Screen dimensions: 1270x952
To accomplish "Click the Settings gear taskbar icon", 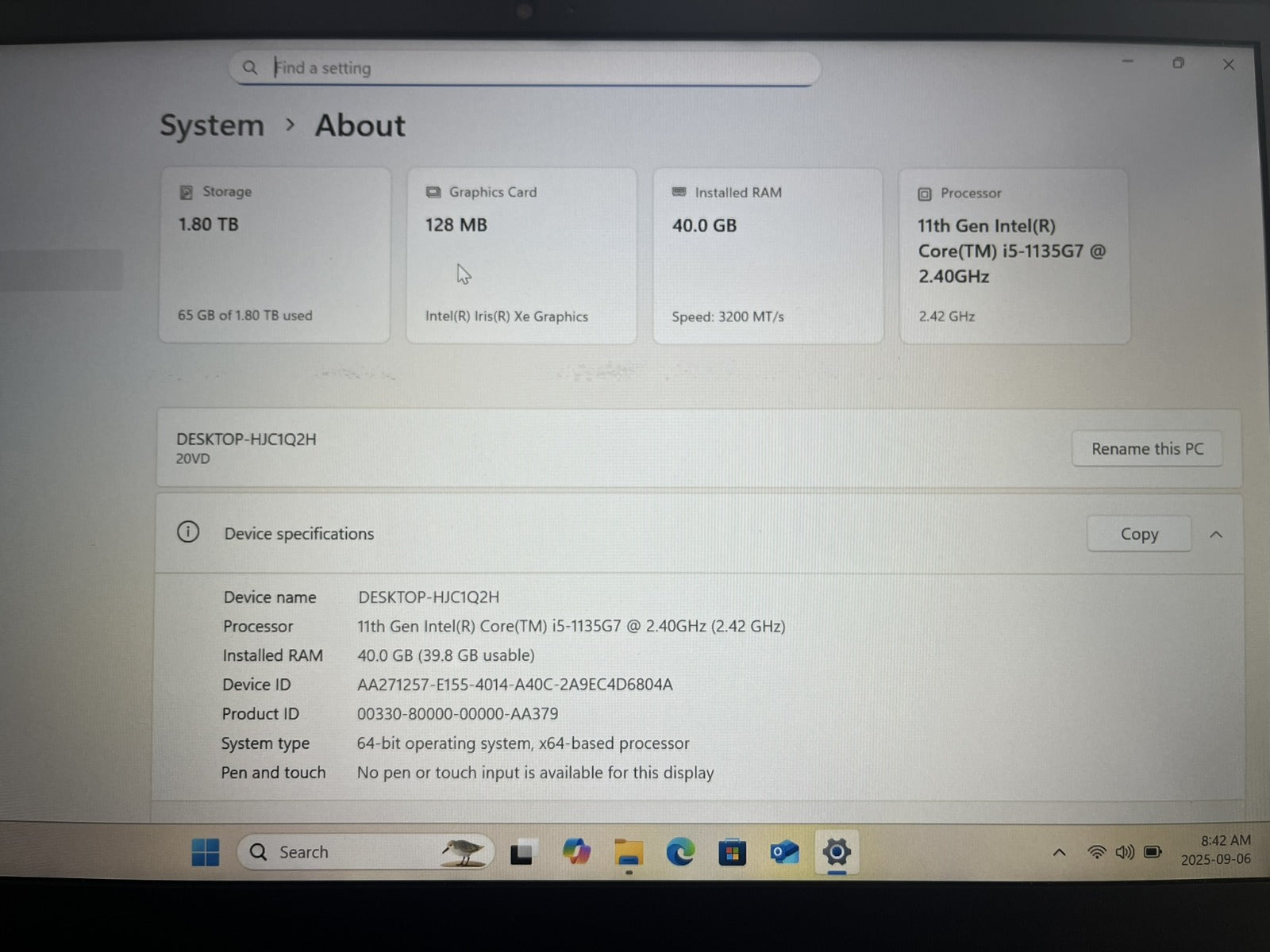I will click(837, 853).
